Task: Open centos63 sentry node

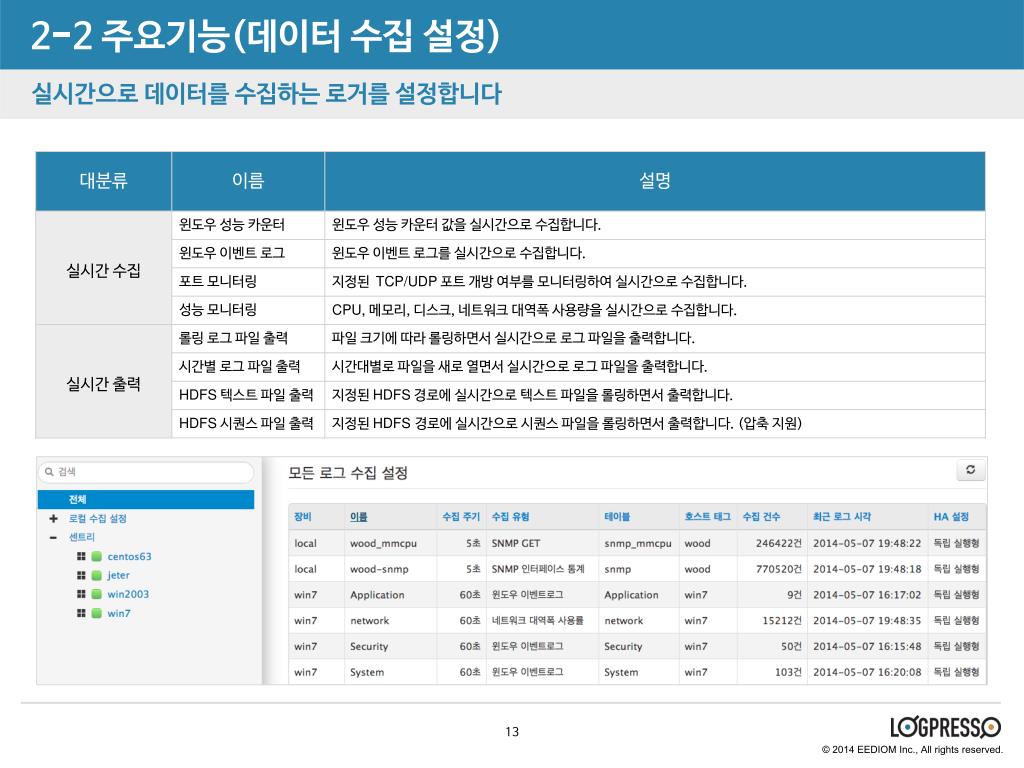Action: 129,556
